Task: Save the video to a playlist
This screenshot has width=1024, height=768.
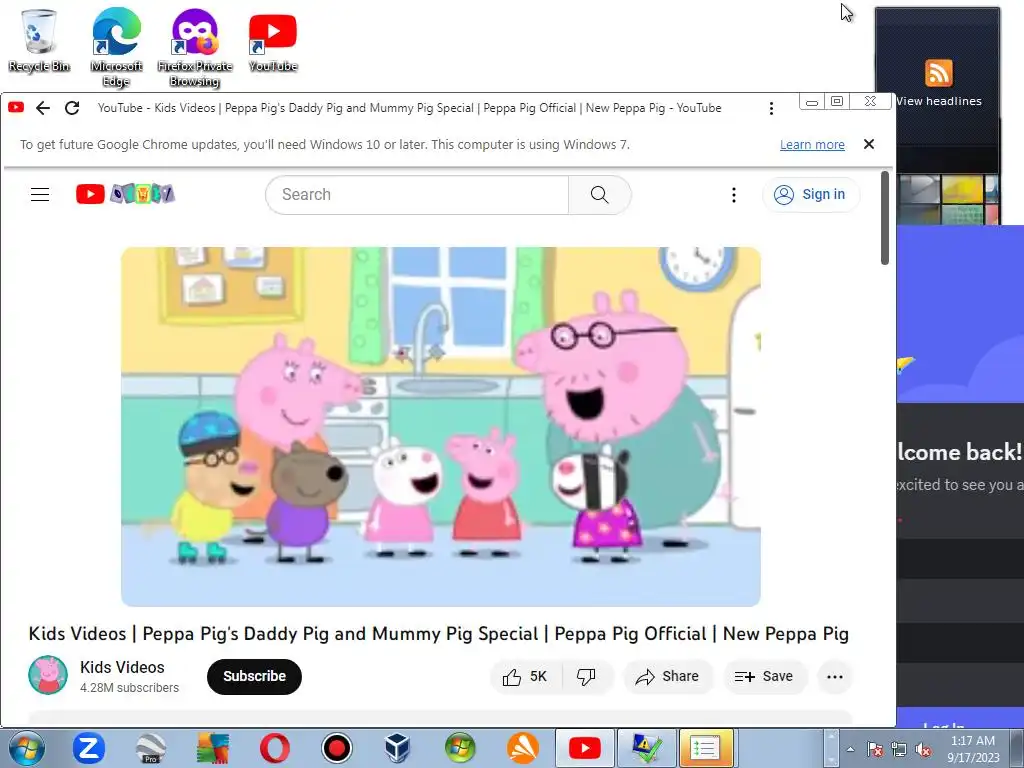Action: tap(764, 677)
